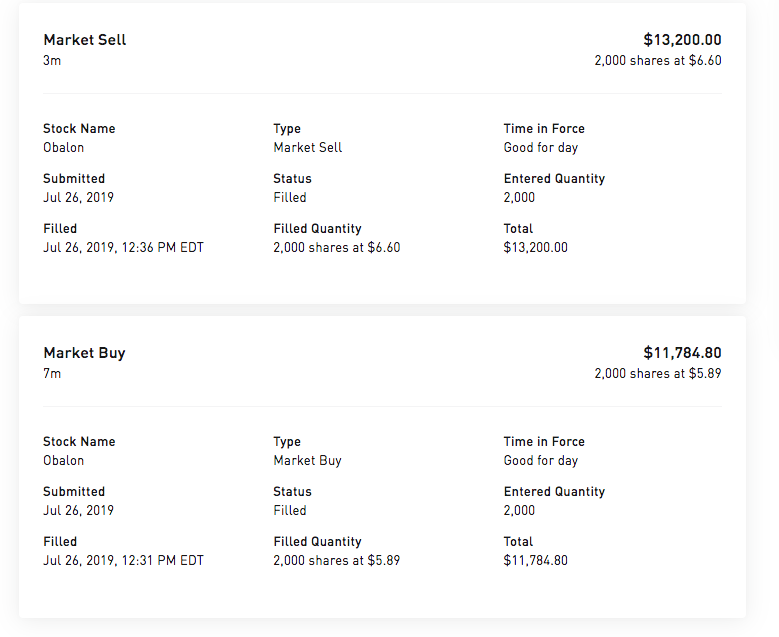Click the Market Buy value under Type
Image resolution: width=779 pixels, height=637 pixels.
point(307,460)
